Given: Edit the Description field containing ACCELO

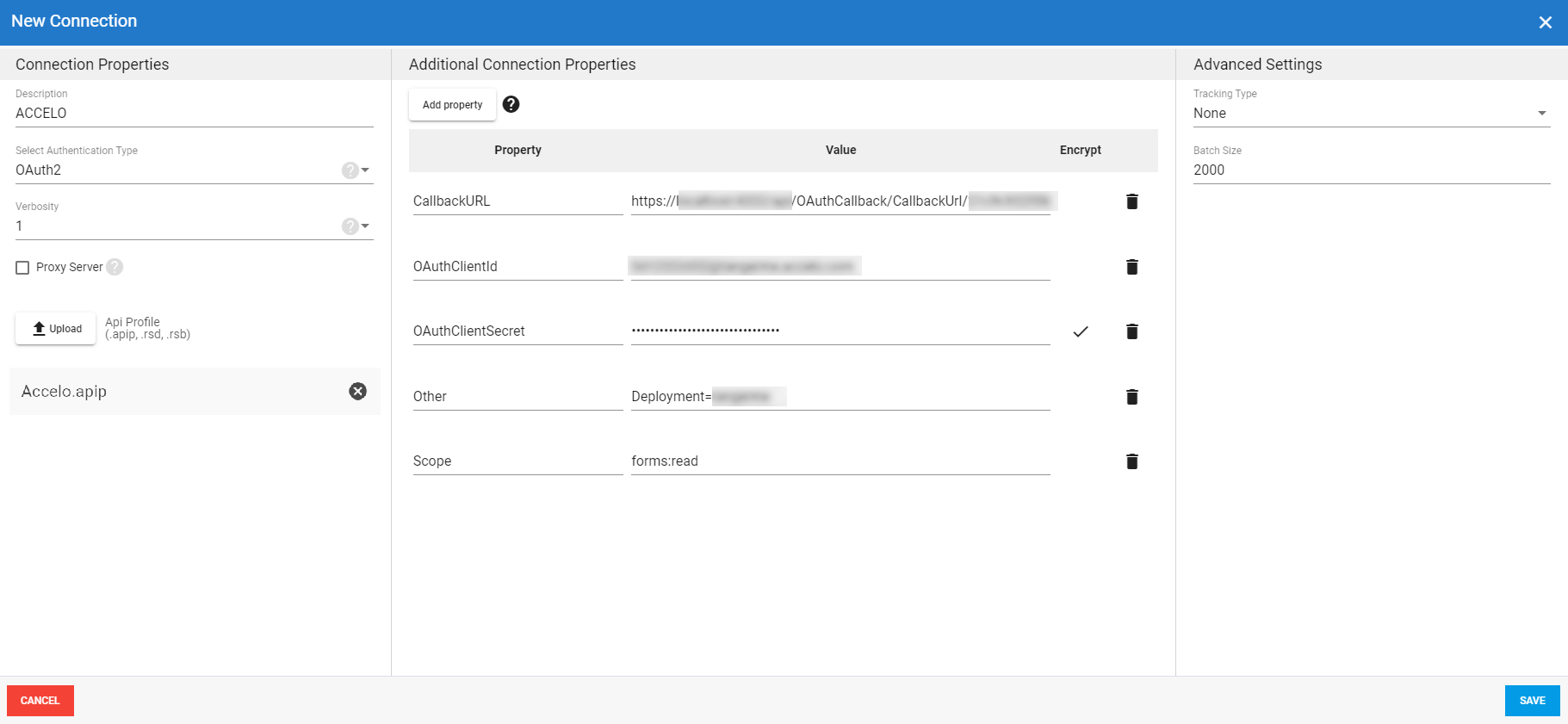Looking at the screenshot, I should pos(194,114).
